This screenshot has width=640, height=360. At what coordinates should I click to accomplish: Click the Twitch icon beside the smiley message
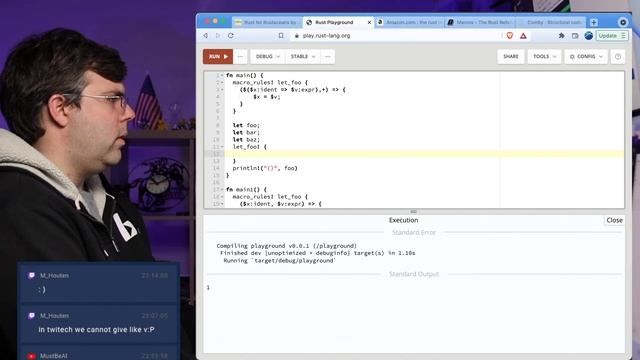point(31,276)
